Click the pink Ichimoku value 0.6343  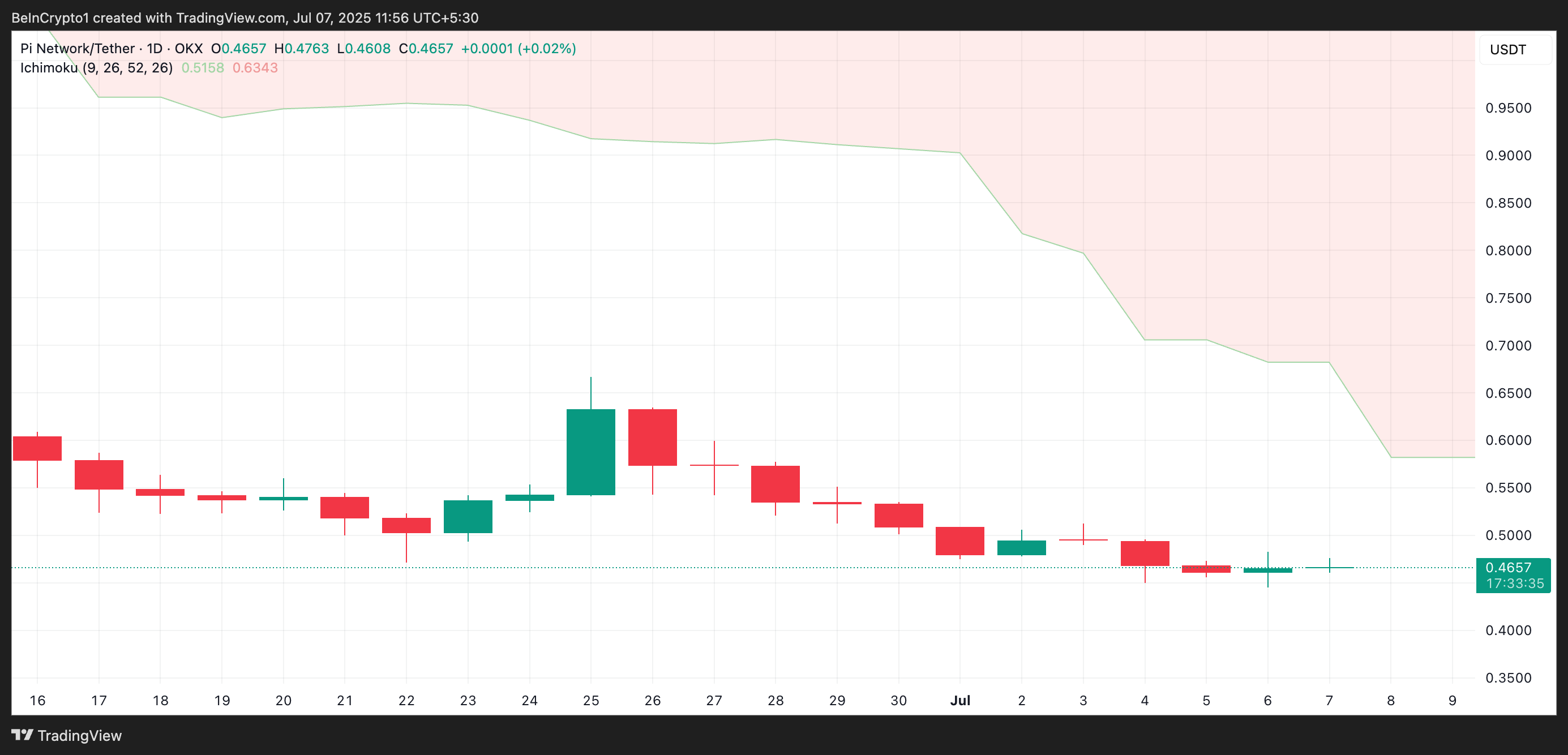255,67
